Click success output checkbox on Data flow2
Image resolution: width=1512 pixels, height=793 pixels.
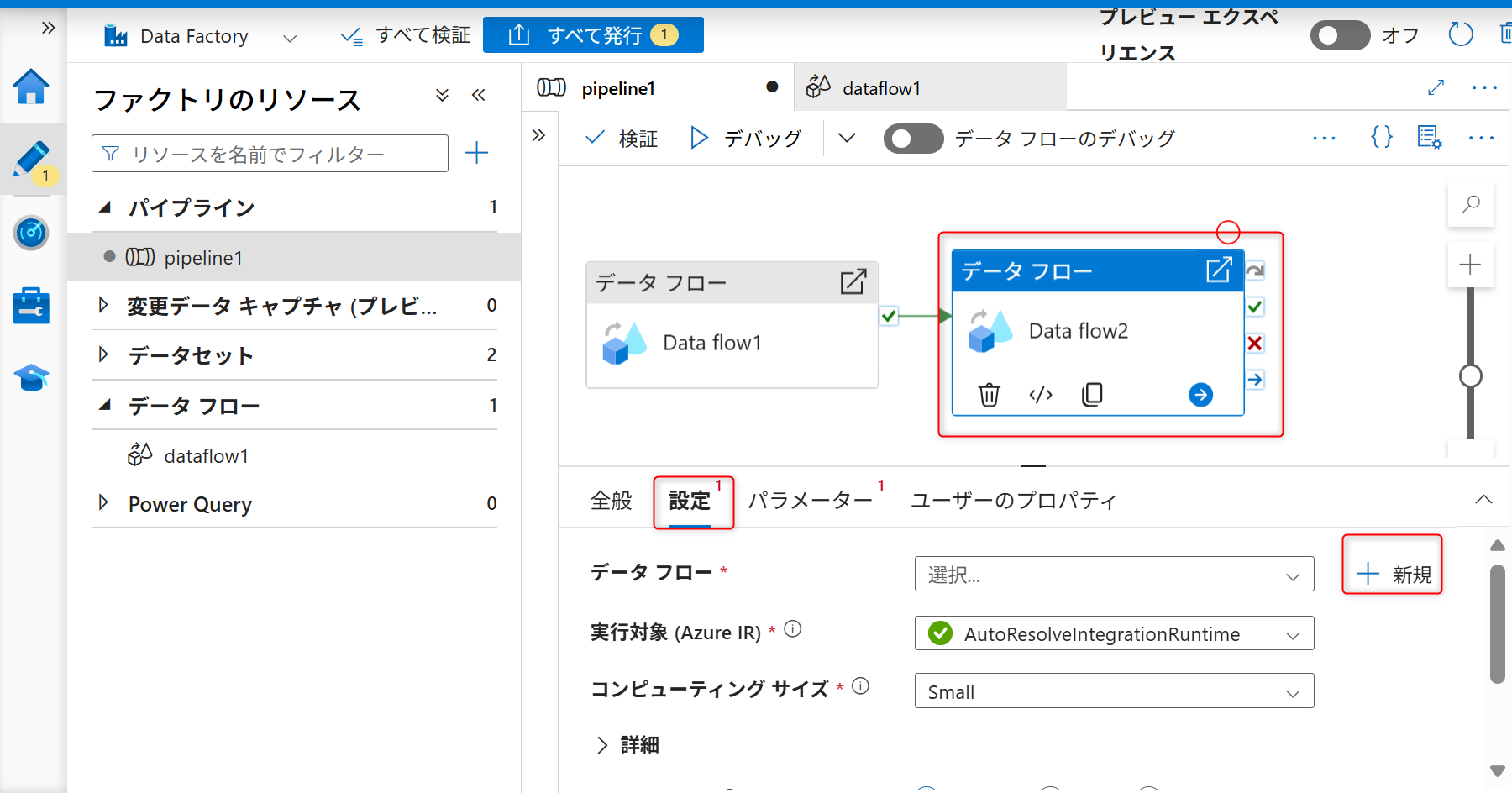(x=1255, y=307)
